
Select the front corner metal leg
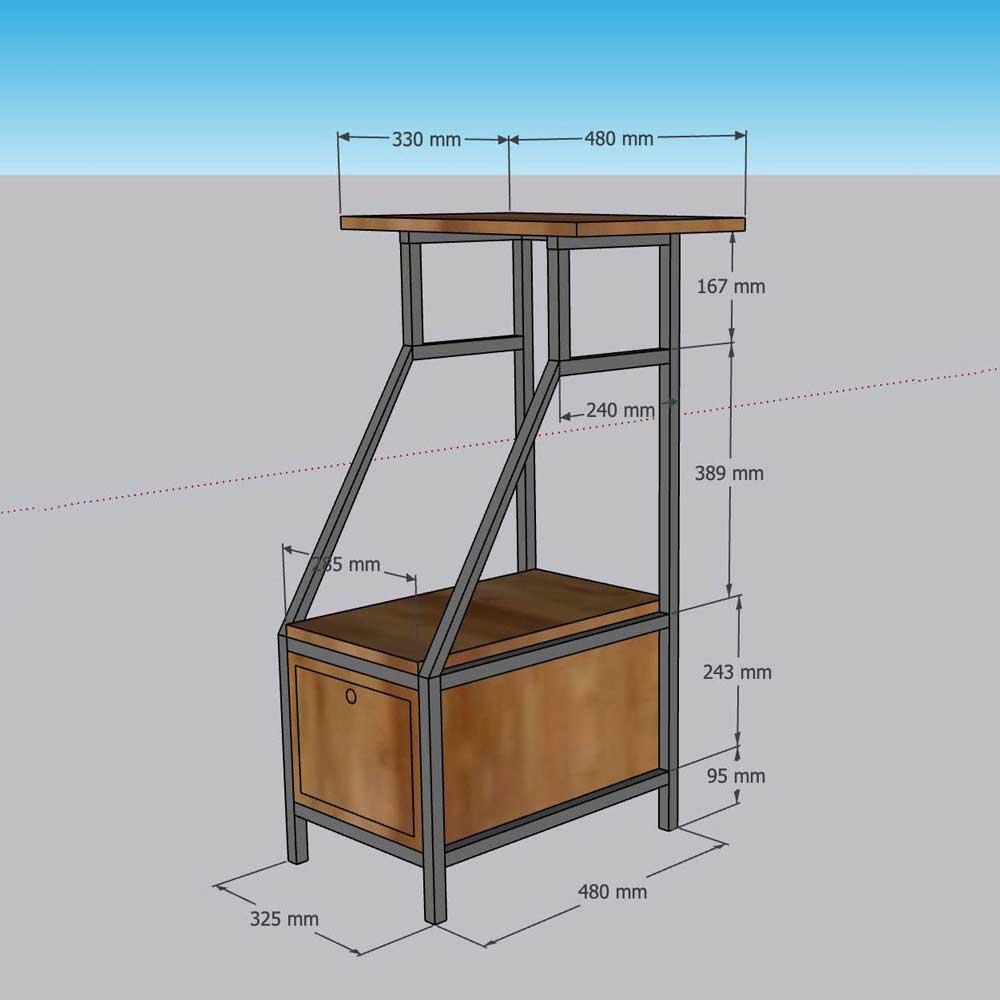pos(433,800)
